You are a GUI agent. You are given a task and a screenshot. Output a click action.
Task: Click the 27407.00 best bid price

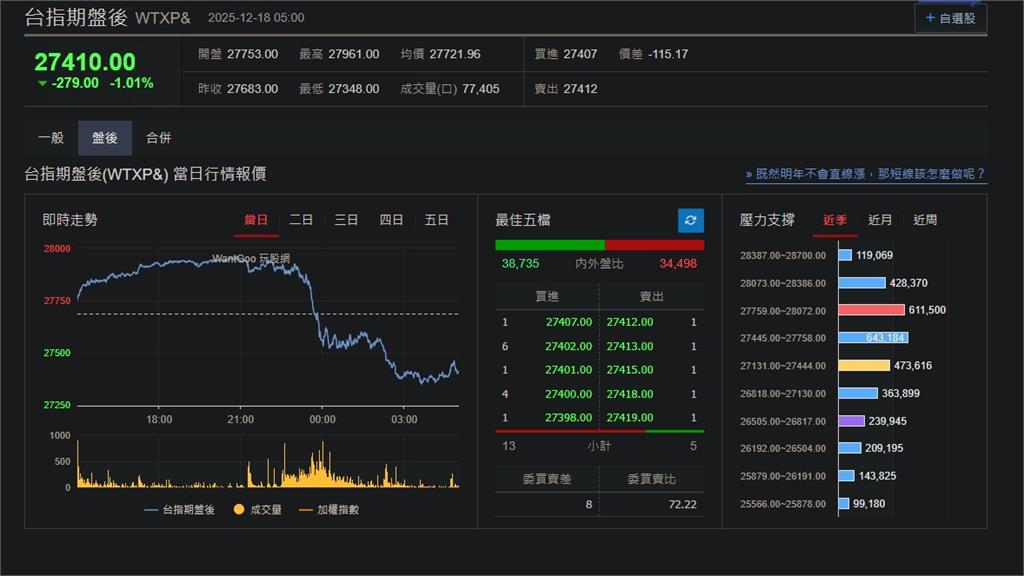click(569, 322)
